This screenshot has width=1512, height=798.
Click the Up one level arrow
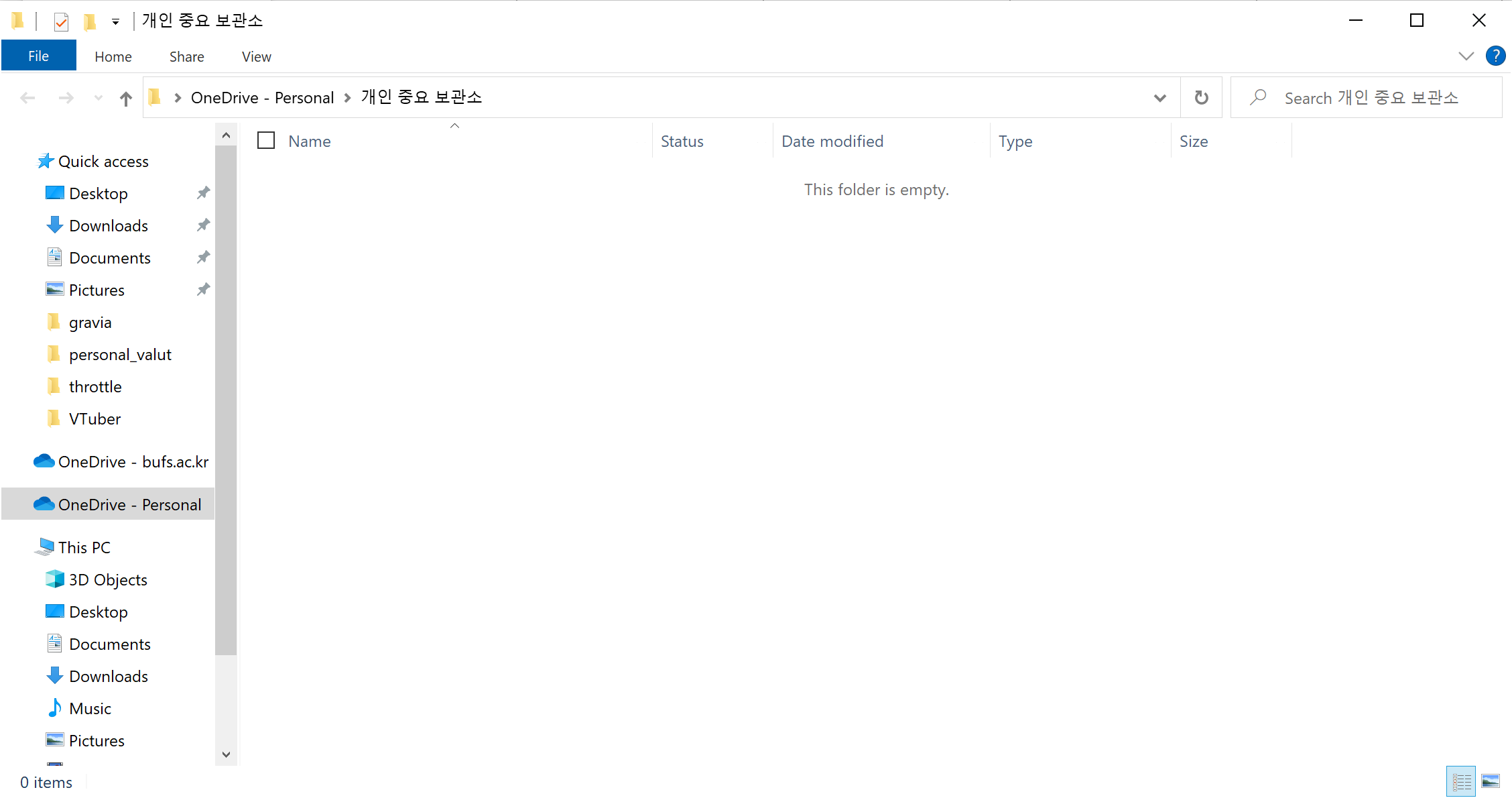[x=125, y=99]
